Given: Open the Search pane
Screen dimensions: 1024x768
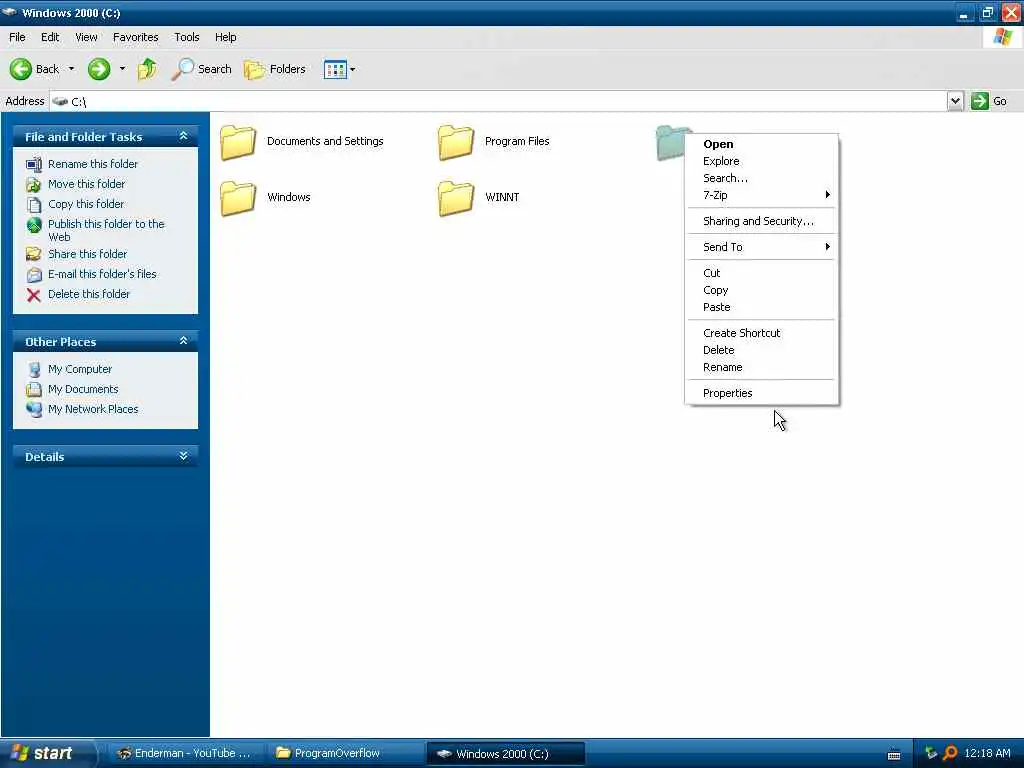Looking at the screenshot, I should point(202,69).
